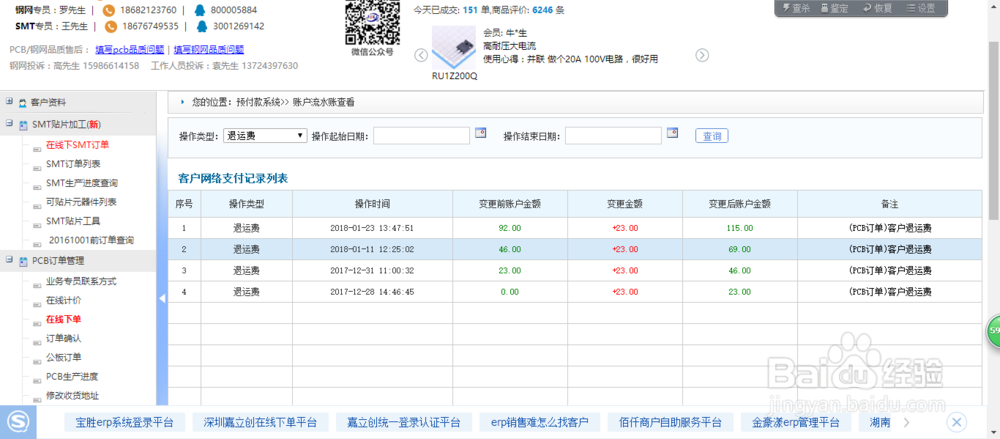Click the phone icon beside 18676749535
This screenshot has height=439, width=1000.
click(x=111, y=26)
